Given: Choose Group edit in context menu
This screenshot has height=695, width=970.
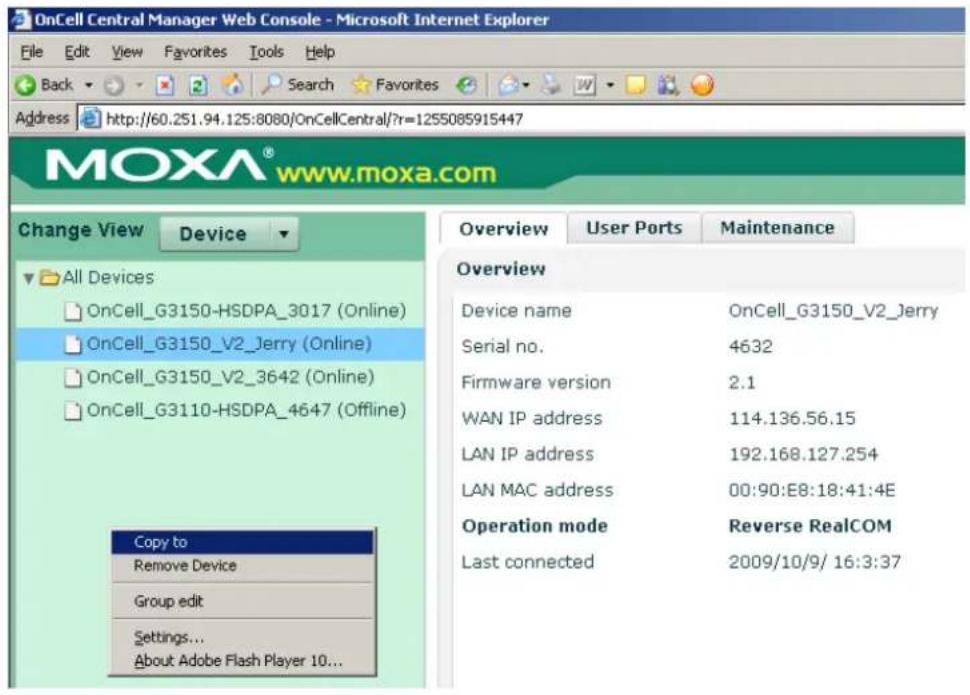Looking at the screenshot, I should click(x=242, y=601).
